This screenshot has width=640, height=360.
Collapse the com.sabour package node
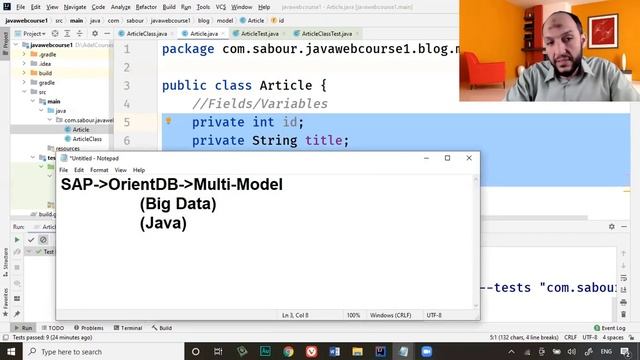point(50,120)
